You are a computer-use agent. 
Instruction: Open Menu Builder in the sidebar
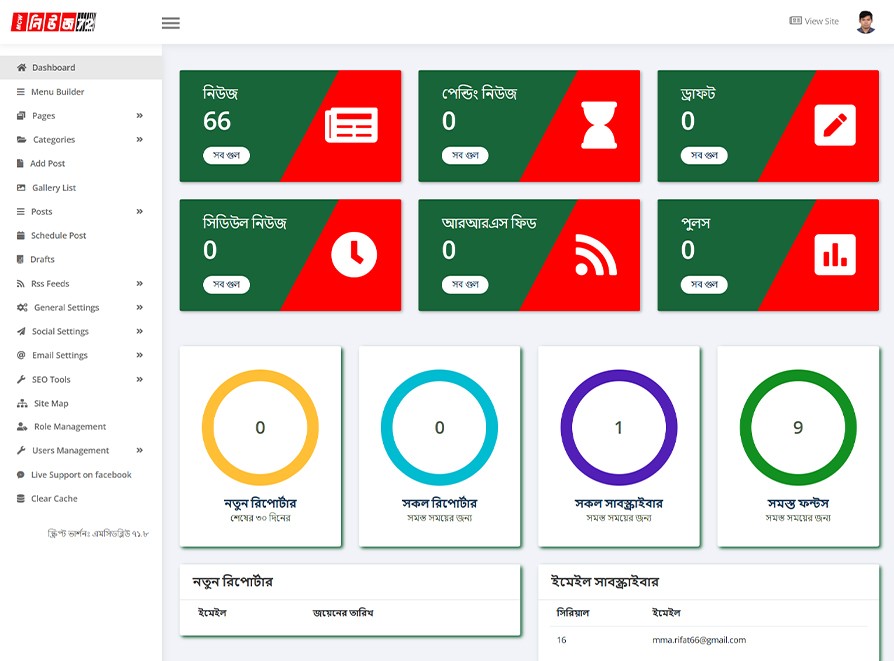coord(57,92)
